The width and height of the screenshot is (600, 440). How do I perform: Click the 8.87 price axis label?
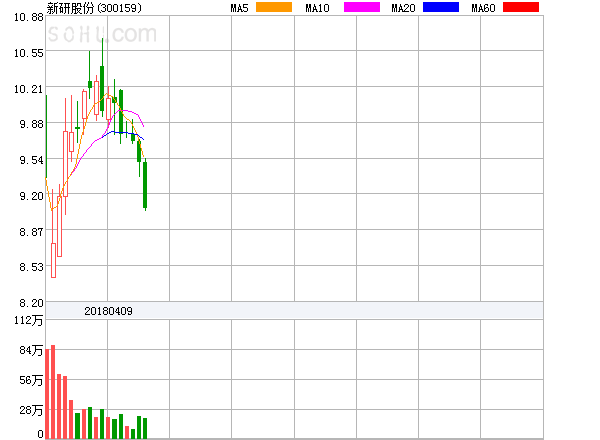(31, 232)
